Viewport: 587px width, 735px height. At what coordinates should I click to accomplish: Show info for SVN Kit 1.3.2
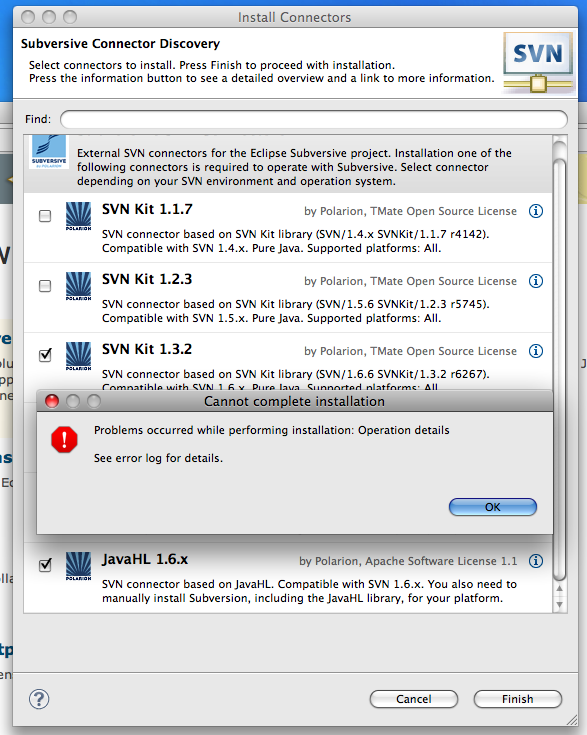click(536, 351)
